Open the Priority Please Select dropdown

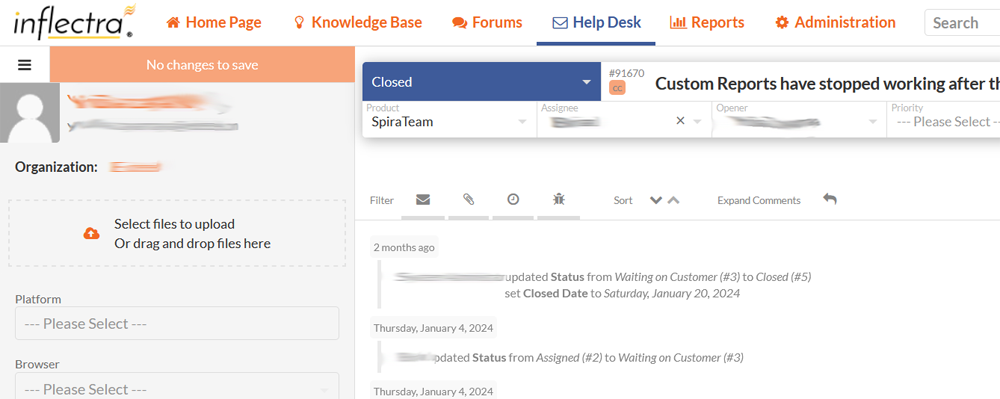(x=944, y=119)
